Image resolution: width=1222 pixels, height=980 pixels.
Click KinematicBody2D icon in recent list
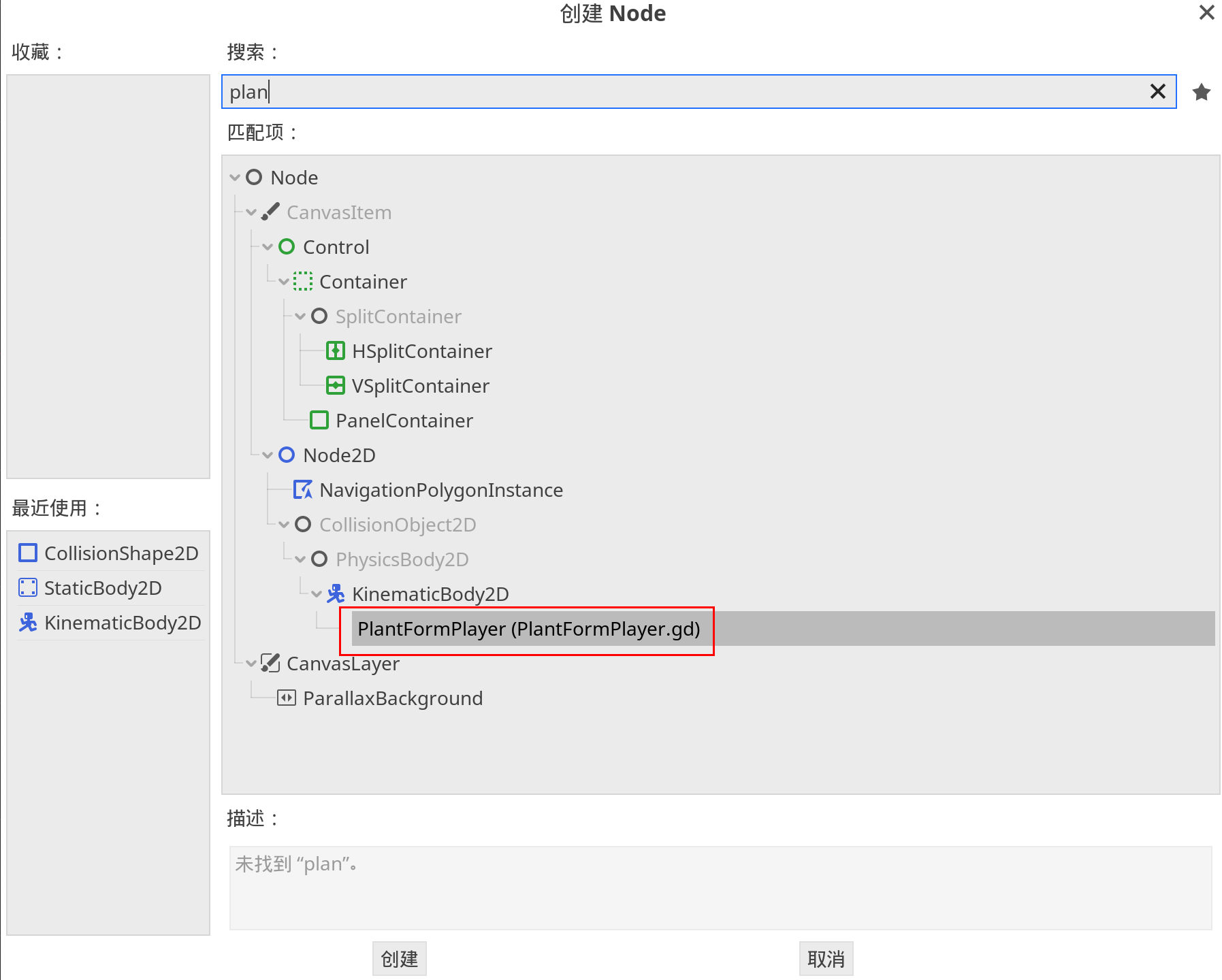tap(28, 622)
